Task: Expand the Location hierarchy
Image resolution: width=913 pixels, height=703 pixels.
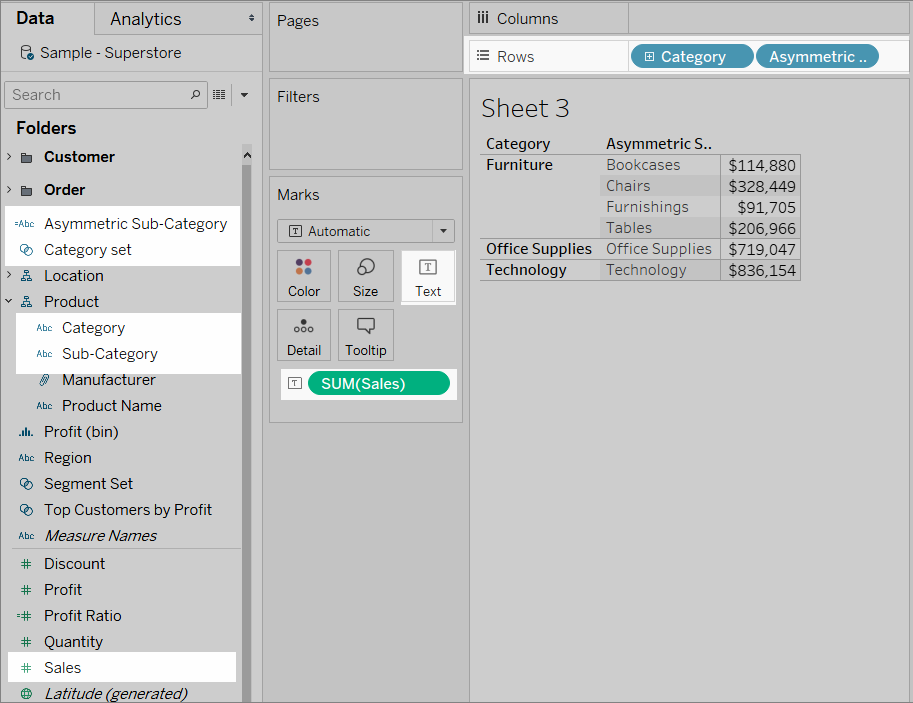Action: pos(9,275)
